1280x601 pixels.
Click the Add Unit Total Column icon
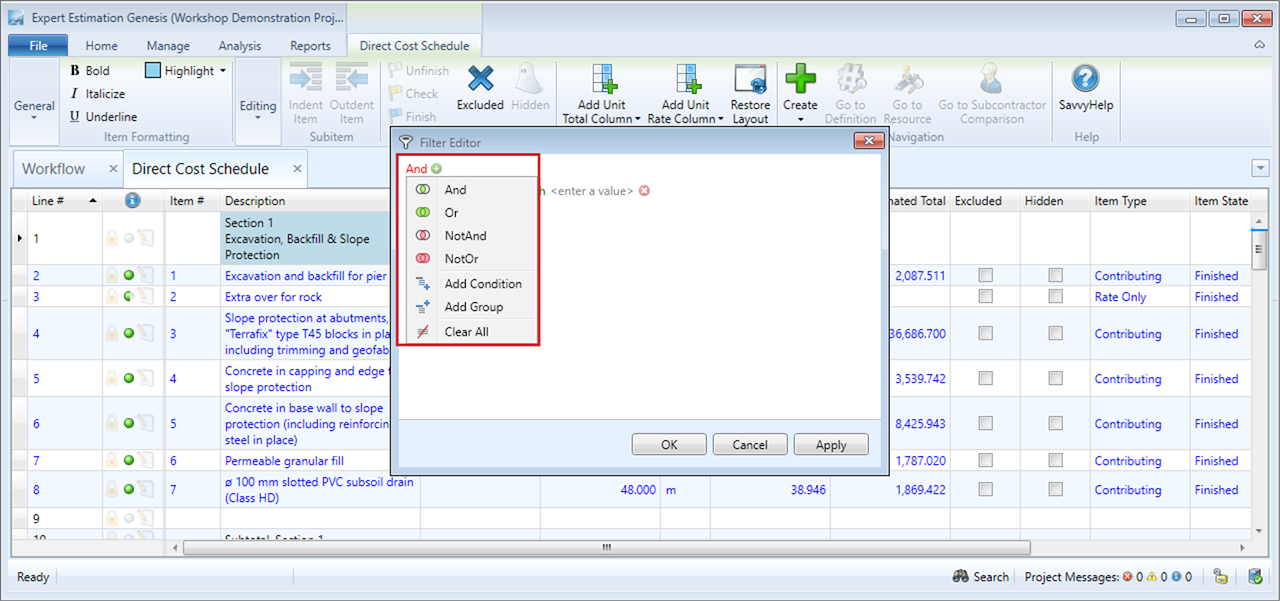point(602,80)
